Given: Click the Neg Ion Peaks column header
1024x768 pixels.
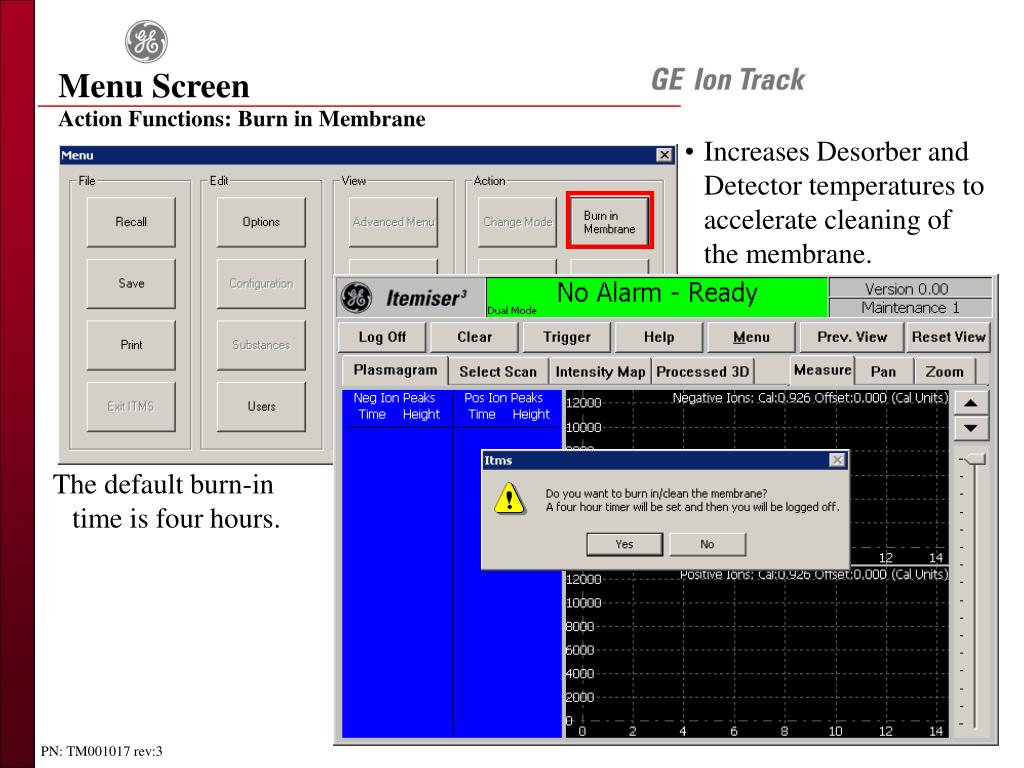Looking at the screenshot, I should click(394, 398).
